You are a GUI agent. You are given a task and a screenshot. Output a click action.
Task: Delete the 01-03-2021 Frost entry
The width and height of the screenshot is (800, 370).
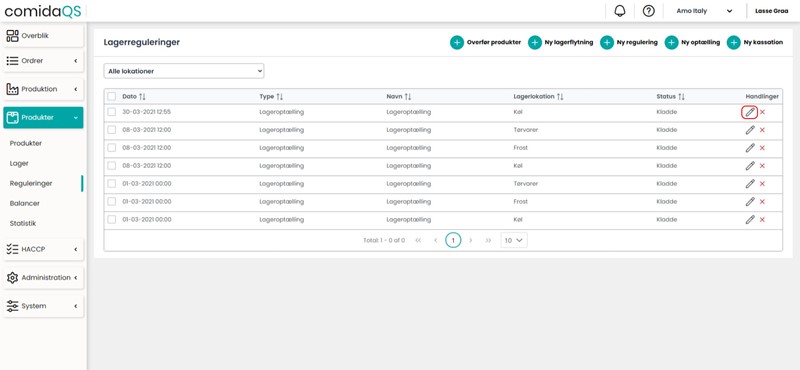(x=762, y=202)
